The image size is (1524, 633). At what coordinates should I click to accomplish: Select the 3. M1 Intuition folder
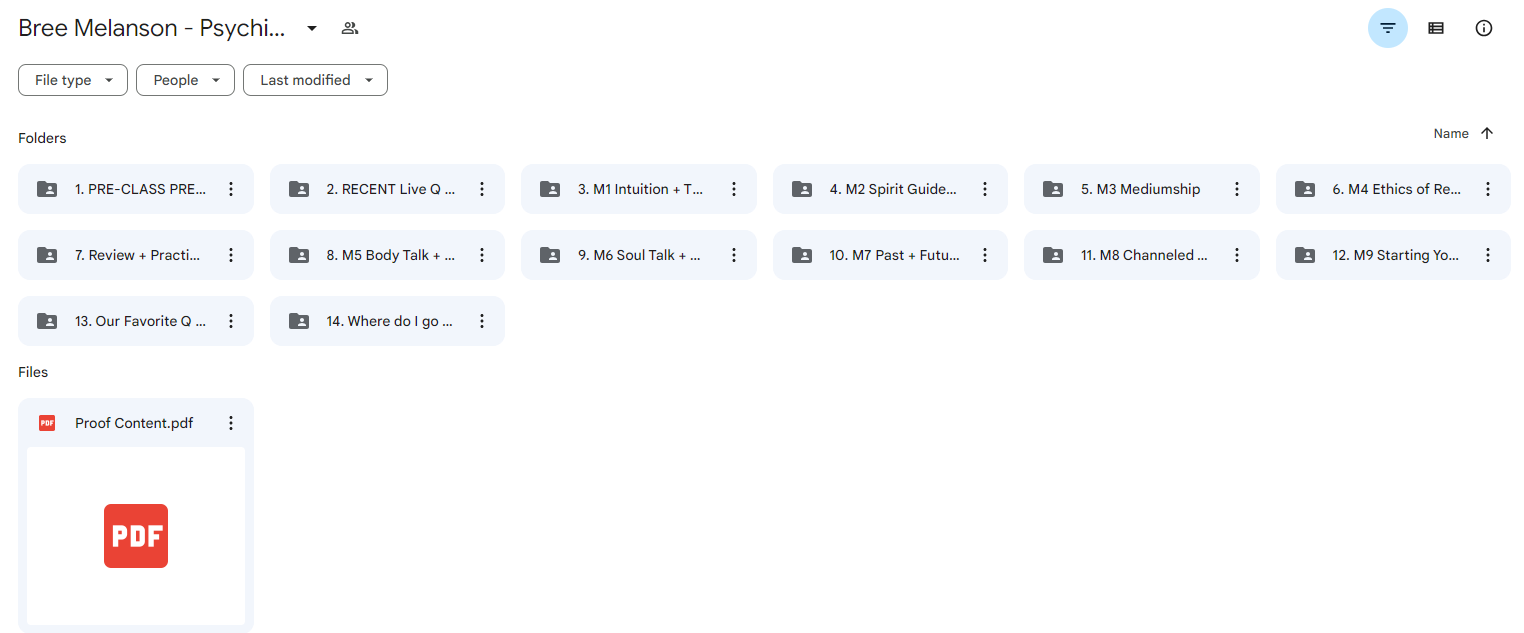point(639,189)
